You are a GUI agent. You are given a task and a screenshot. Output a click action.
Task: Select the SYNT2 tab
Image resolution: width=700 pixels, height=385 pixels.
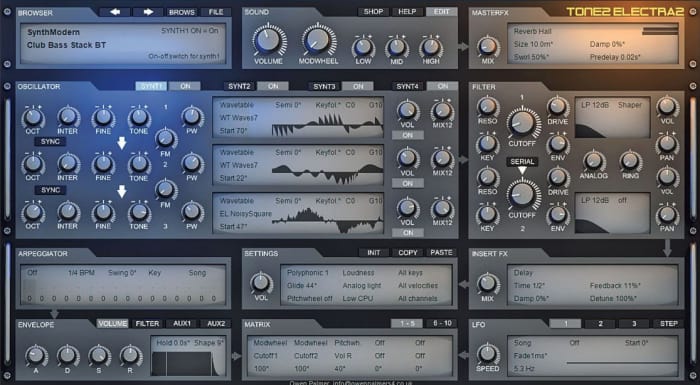[x=239, y=86]
